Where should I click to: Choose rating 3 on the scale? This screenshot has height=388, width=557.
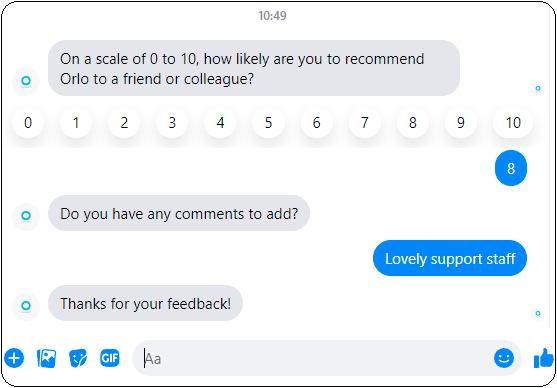click(172, 123)
